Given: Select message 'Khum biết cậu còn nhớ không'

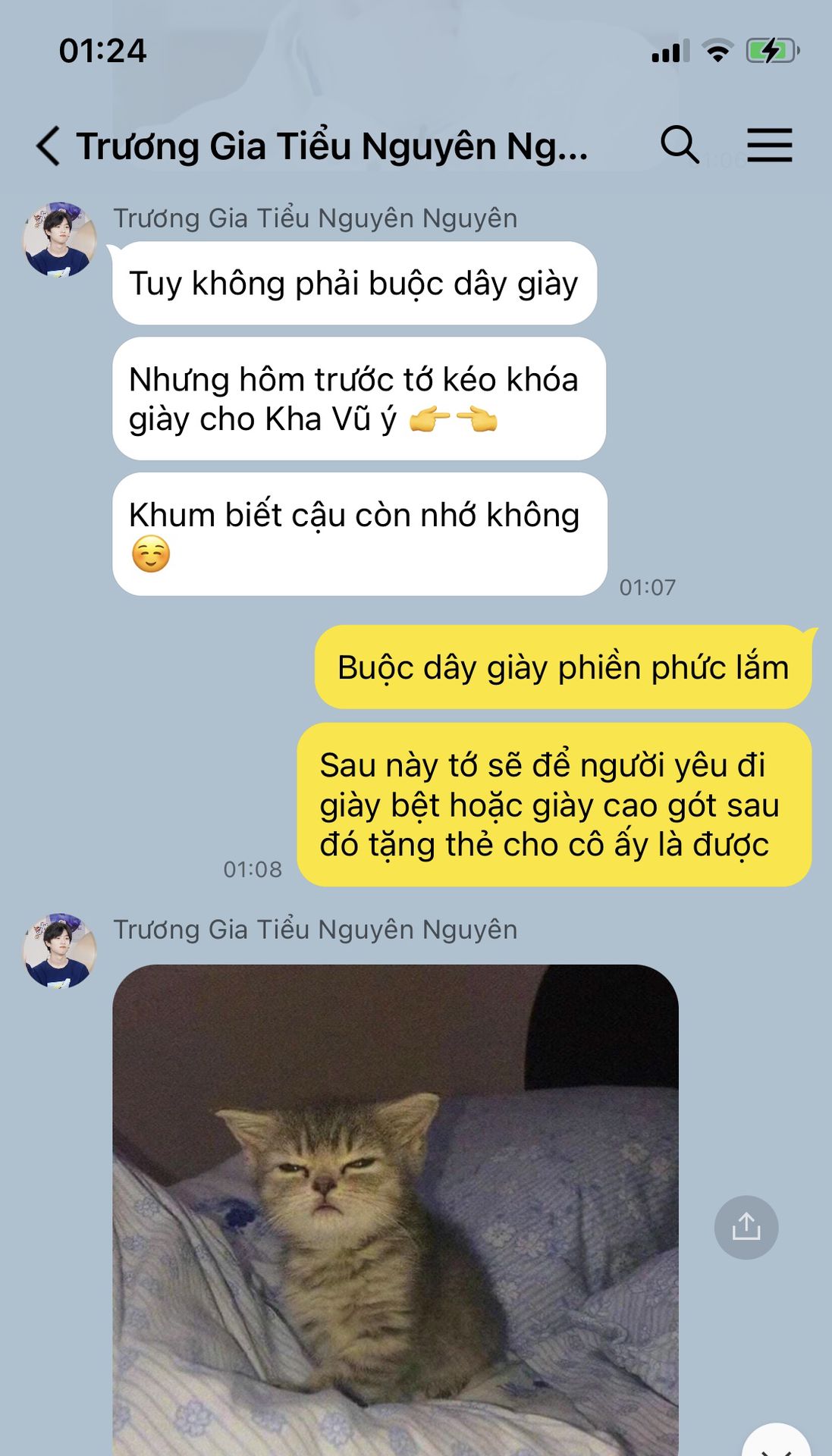Looking at the screenshot, I should coord(359,534).
